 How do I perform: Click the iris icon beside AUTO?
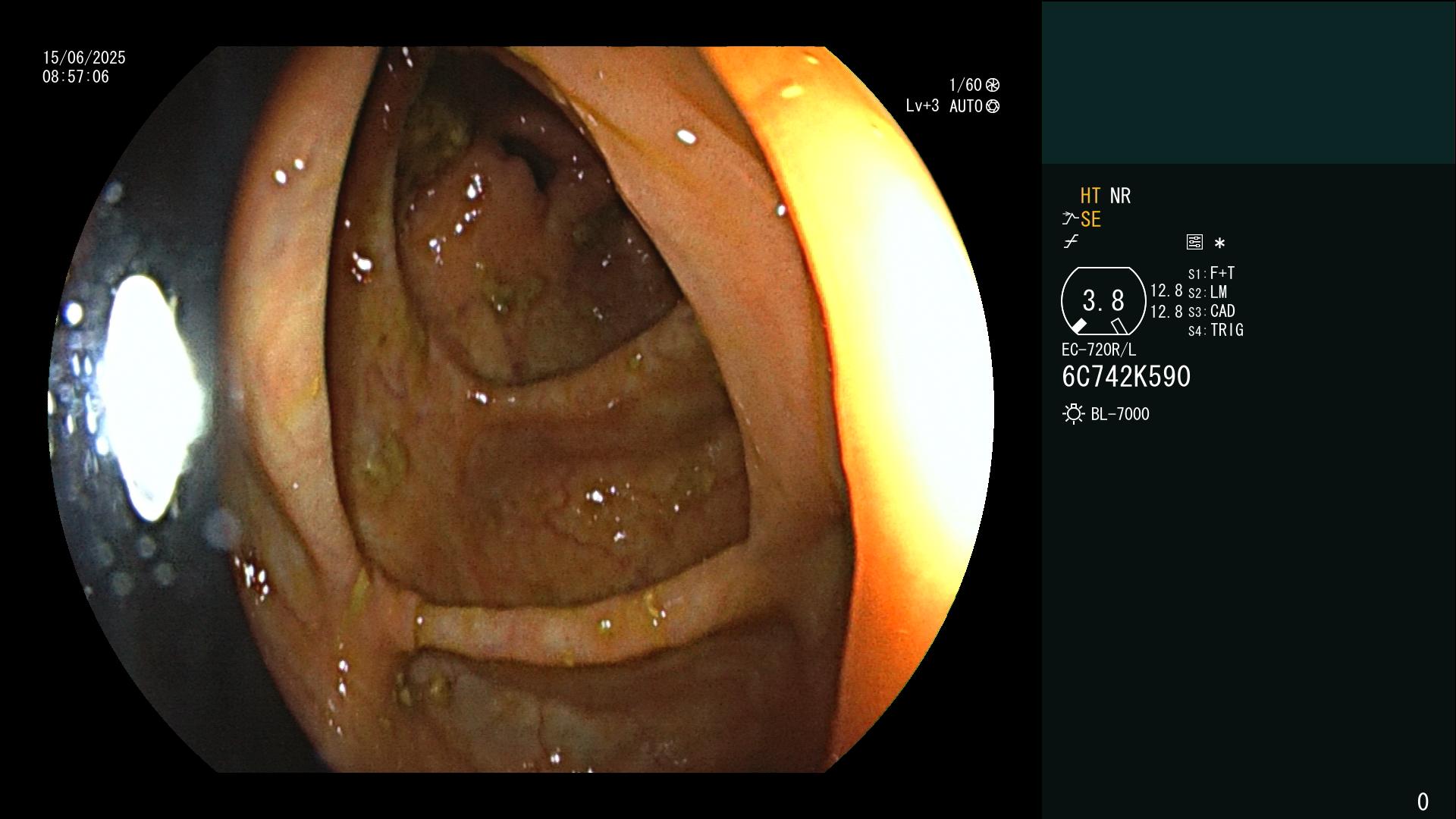993,106
